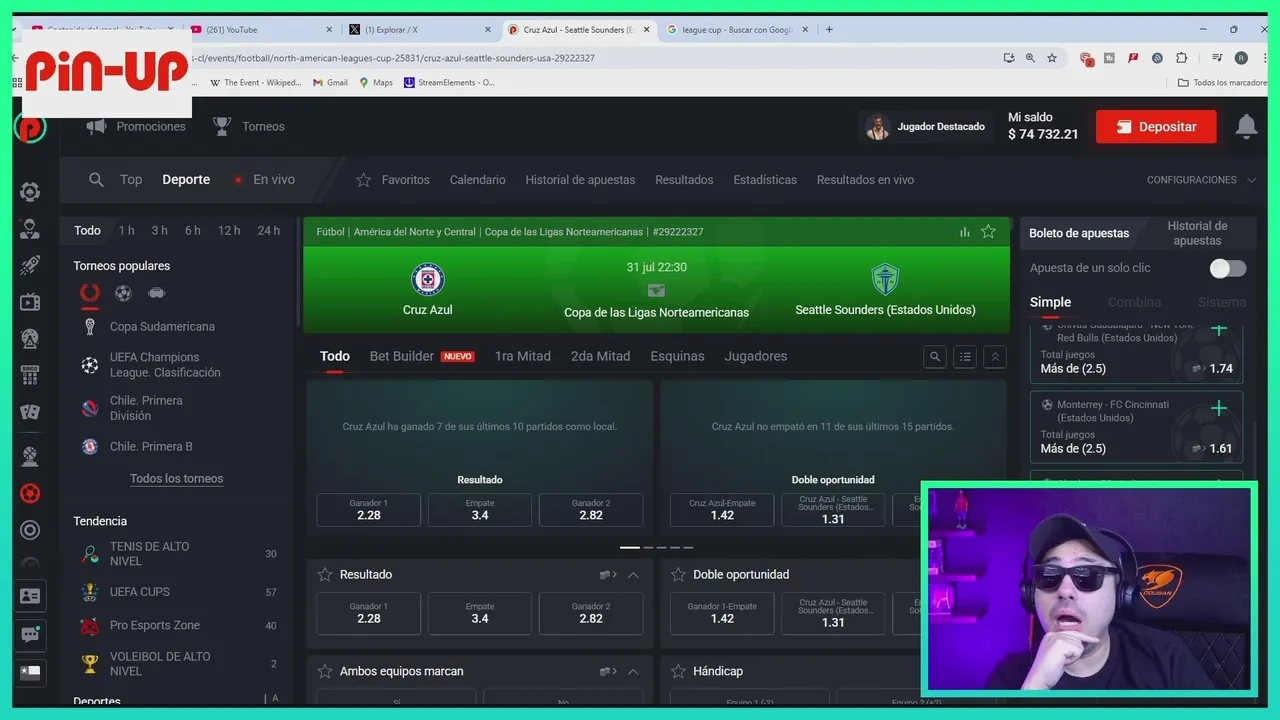
Task: Open the live dealer icon in sidebar
Action: [30, 229]
